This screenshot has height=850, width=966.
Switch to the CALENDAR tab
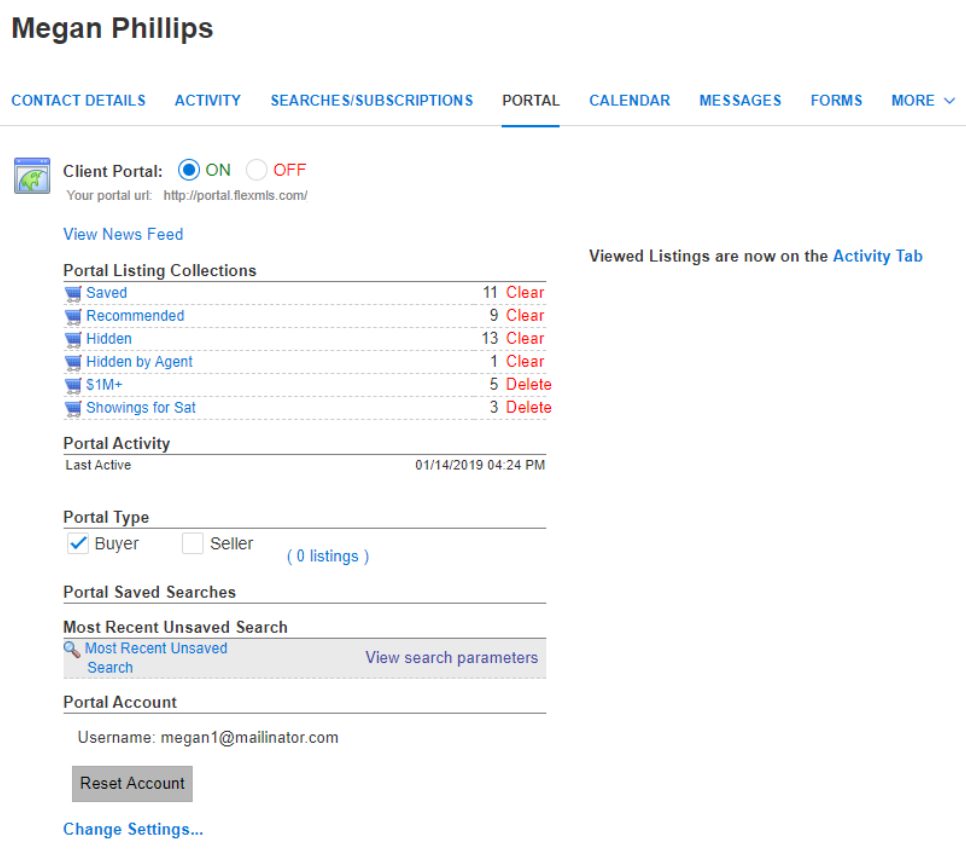pyautogui.click(x=629, y=100)
